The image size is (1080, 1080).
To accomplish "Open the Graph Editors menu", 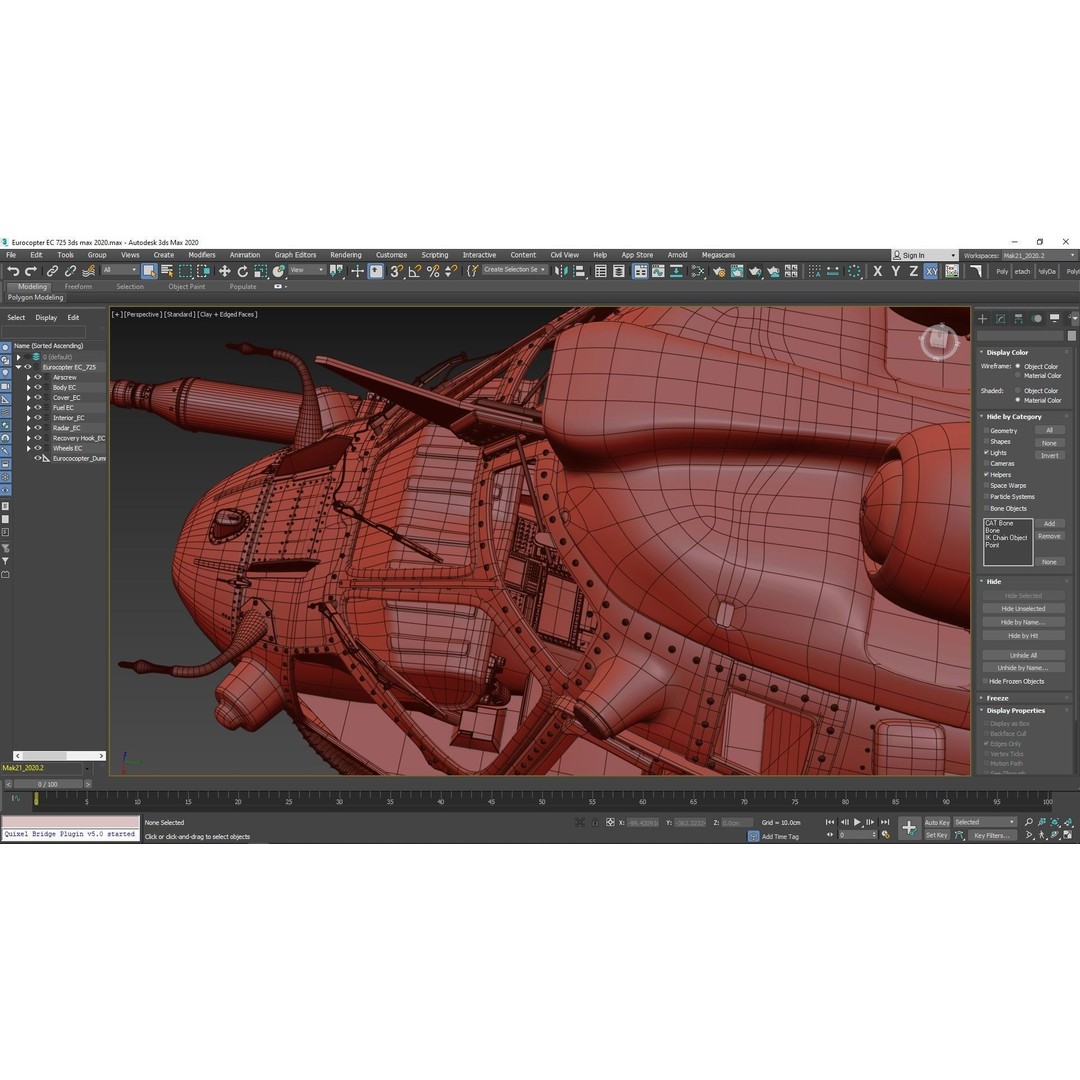I will coord(295,255).
